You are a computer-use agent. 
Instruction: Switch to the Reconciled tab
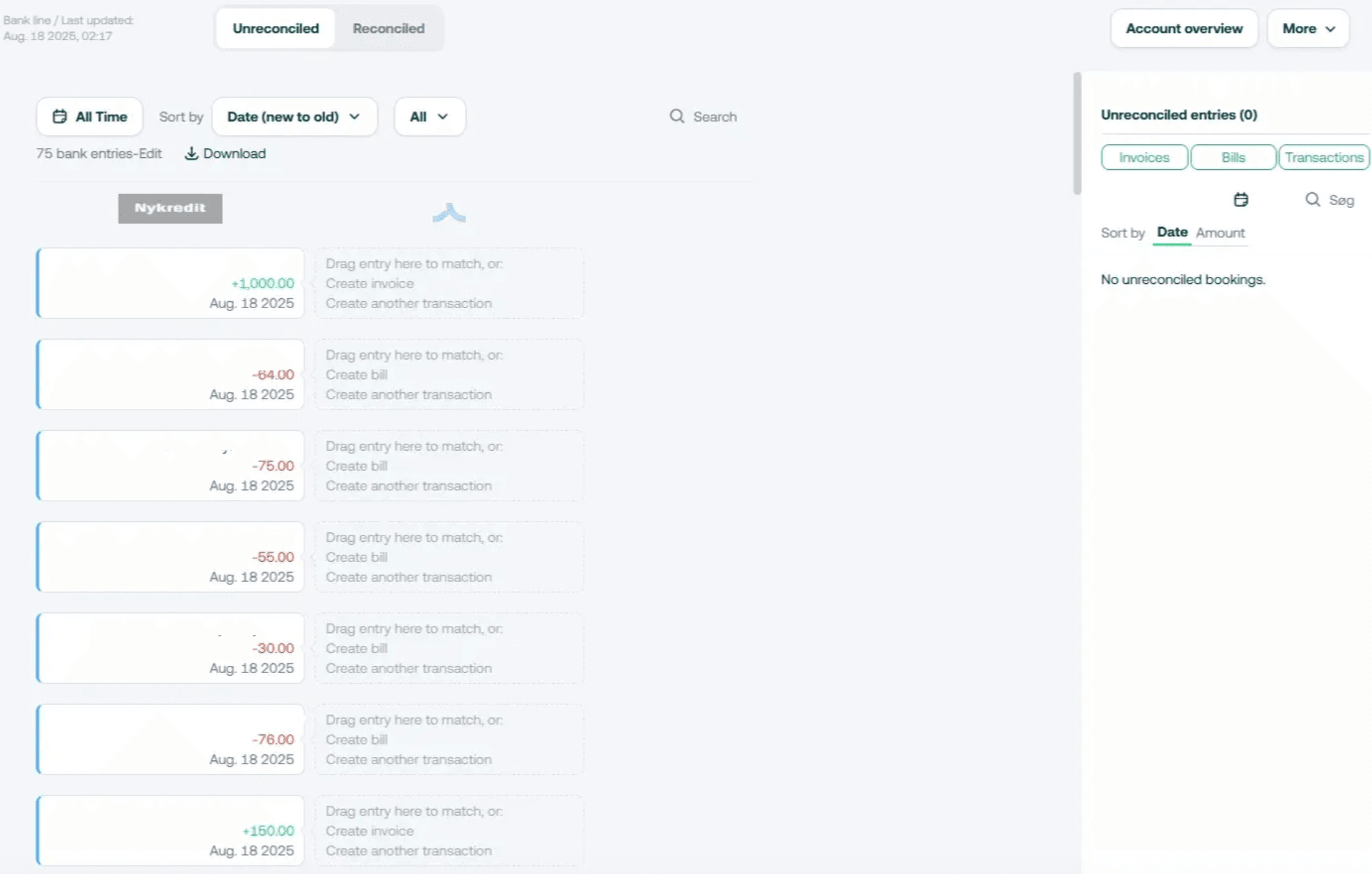(x=388, y=28)
